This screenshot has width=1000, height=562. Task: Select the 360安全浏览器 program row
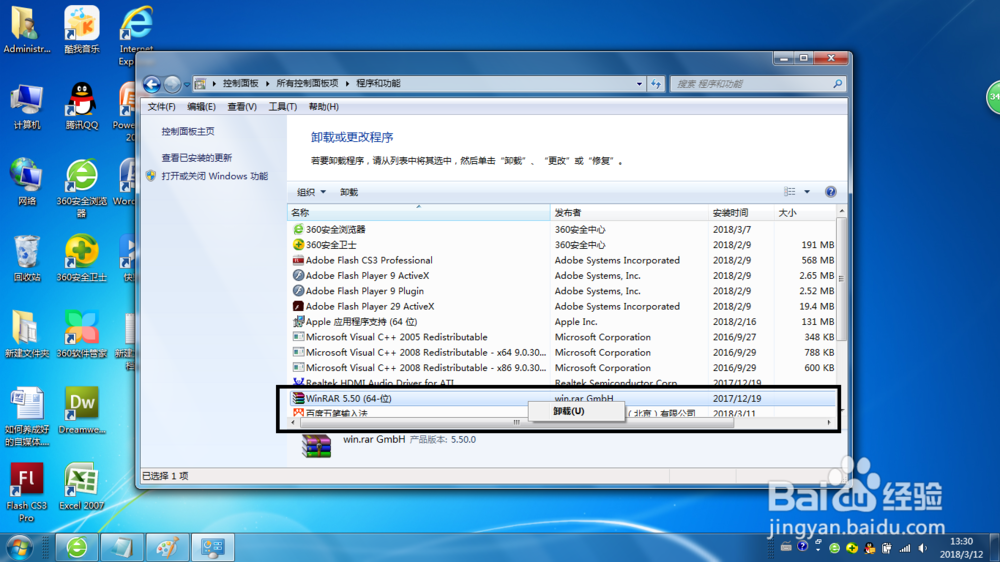pyautogui.click(x=562, y=230)
